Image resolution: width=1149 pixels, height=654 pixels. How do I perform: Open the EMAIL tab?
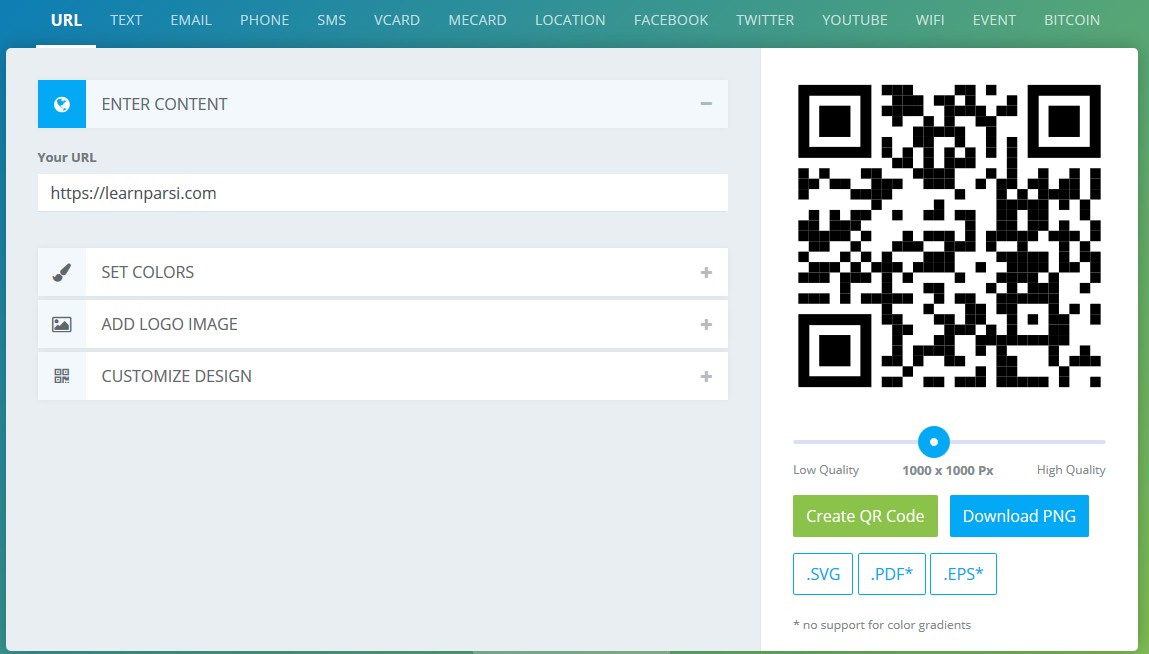click(x=191, y=21)
